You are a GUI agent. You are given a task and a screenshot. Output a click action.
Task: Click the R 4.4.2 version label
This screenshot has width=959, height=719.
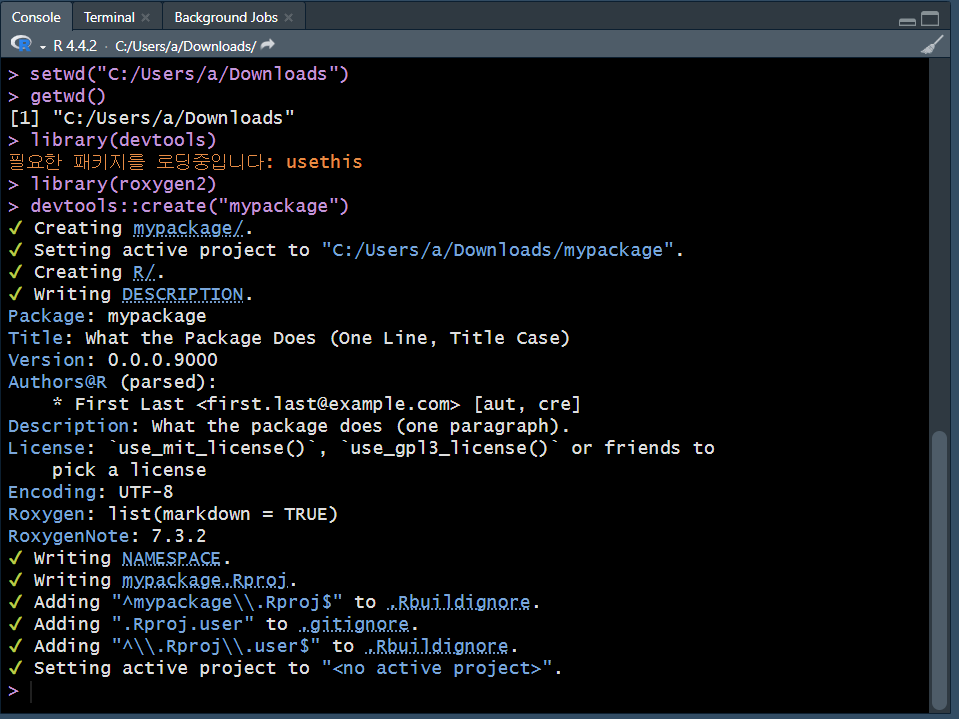[75, 46]
